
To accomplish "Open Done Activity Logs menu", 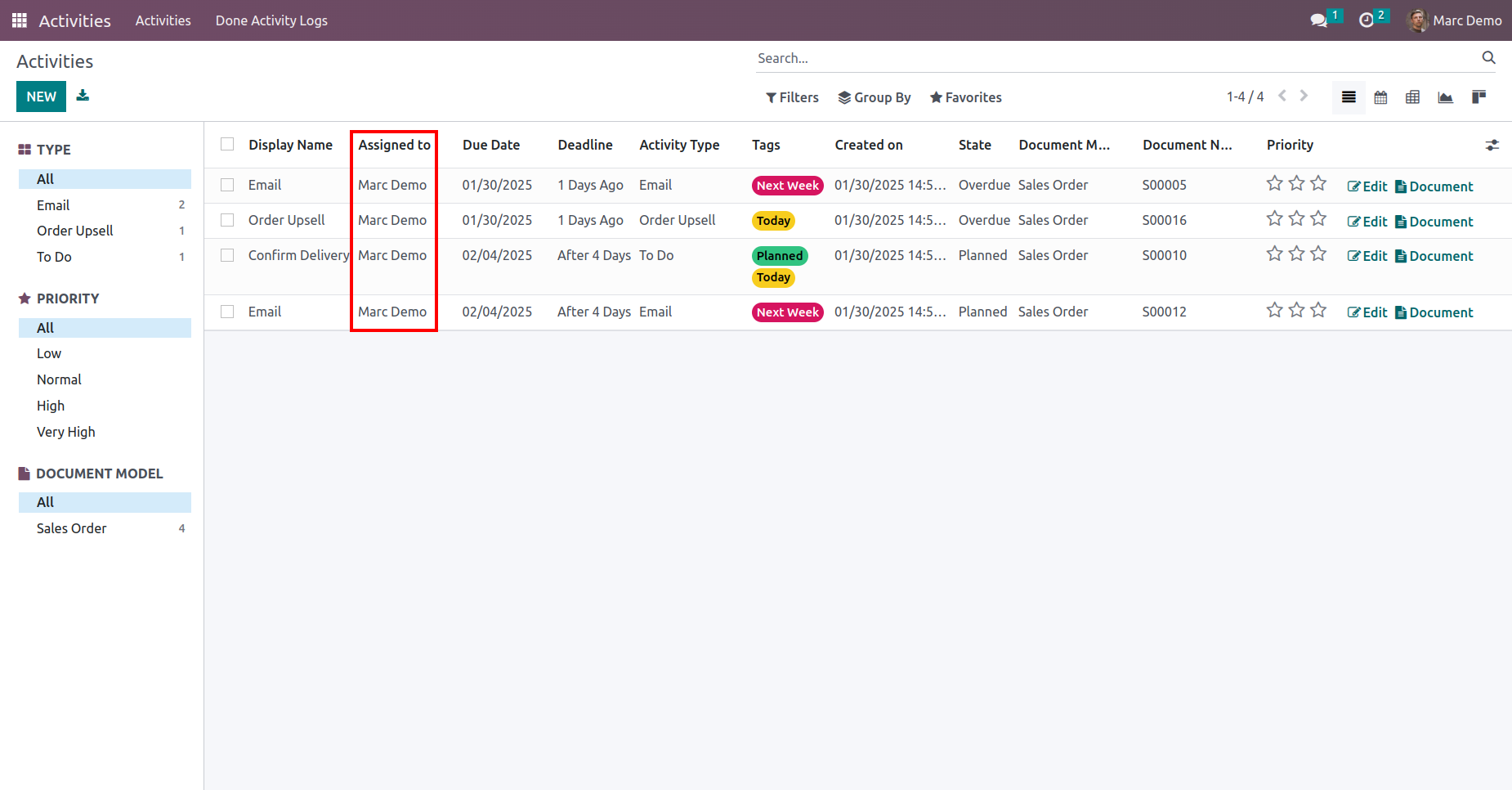I will pos(271,20).
